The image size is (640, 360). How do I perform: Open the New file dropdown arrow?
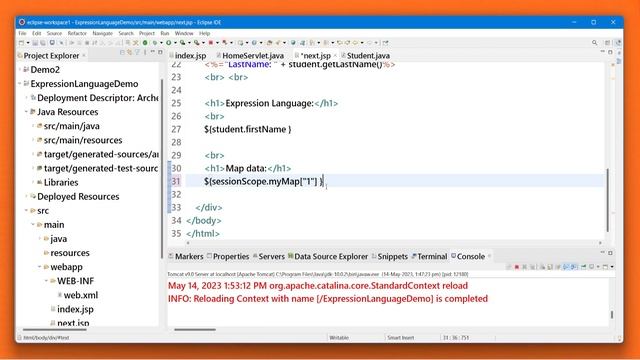pos(28,43)
